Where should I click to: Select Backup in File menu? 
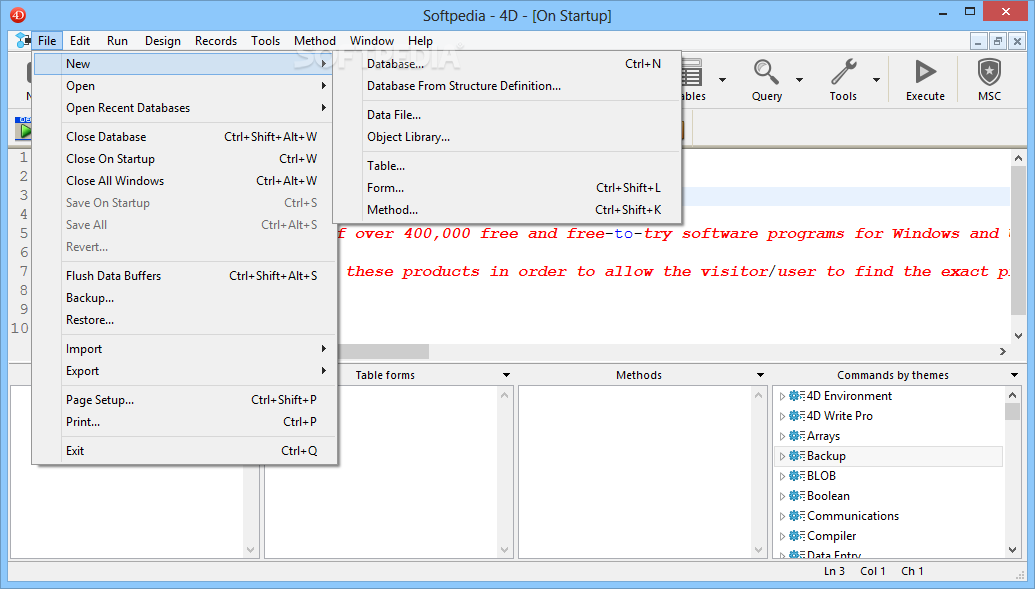pyautogui.click(x=185, y=298)
